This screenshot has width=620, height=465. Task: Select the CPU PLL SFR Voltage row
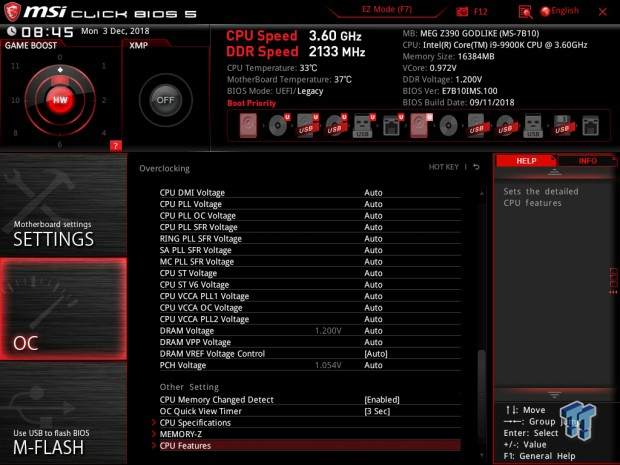click(310, 227)
